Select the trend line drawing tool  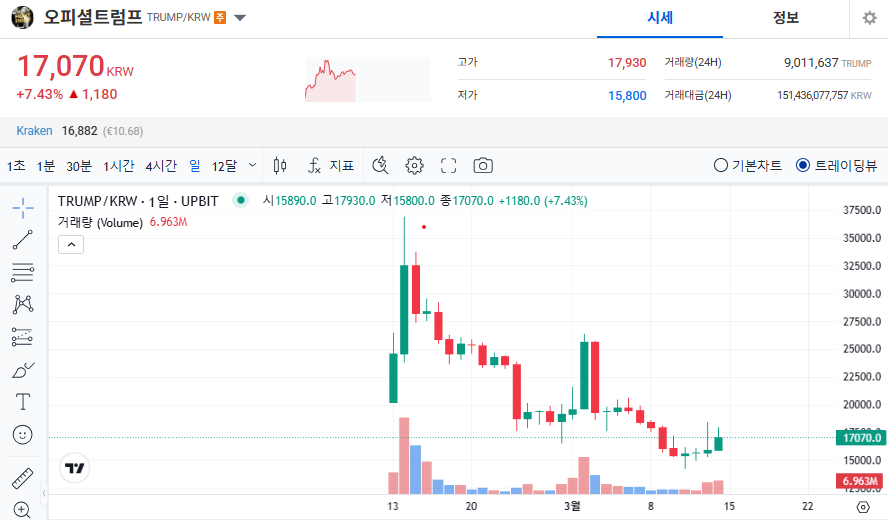[x=23, y=240]
